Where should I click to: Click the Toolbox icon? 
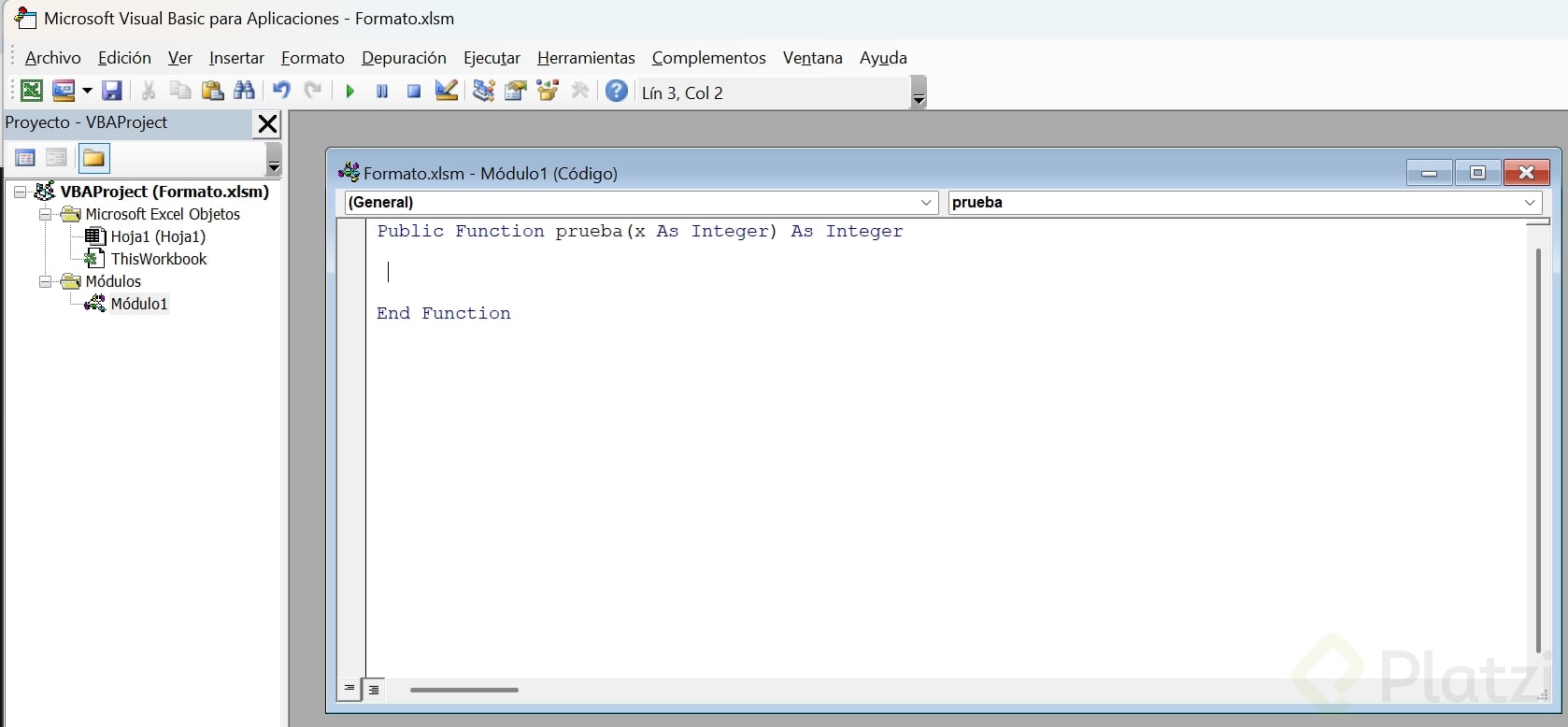coord(580,91)
